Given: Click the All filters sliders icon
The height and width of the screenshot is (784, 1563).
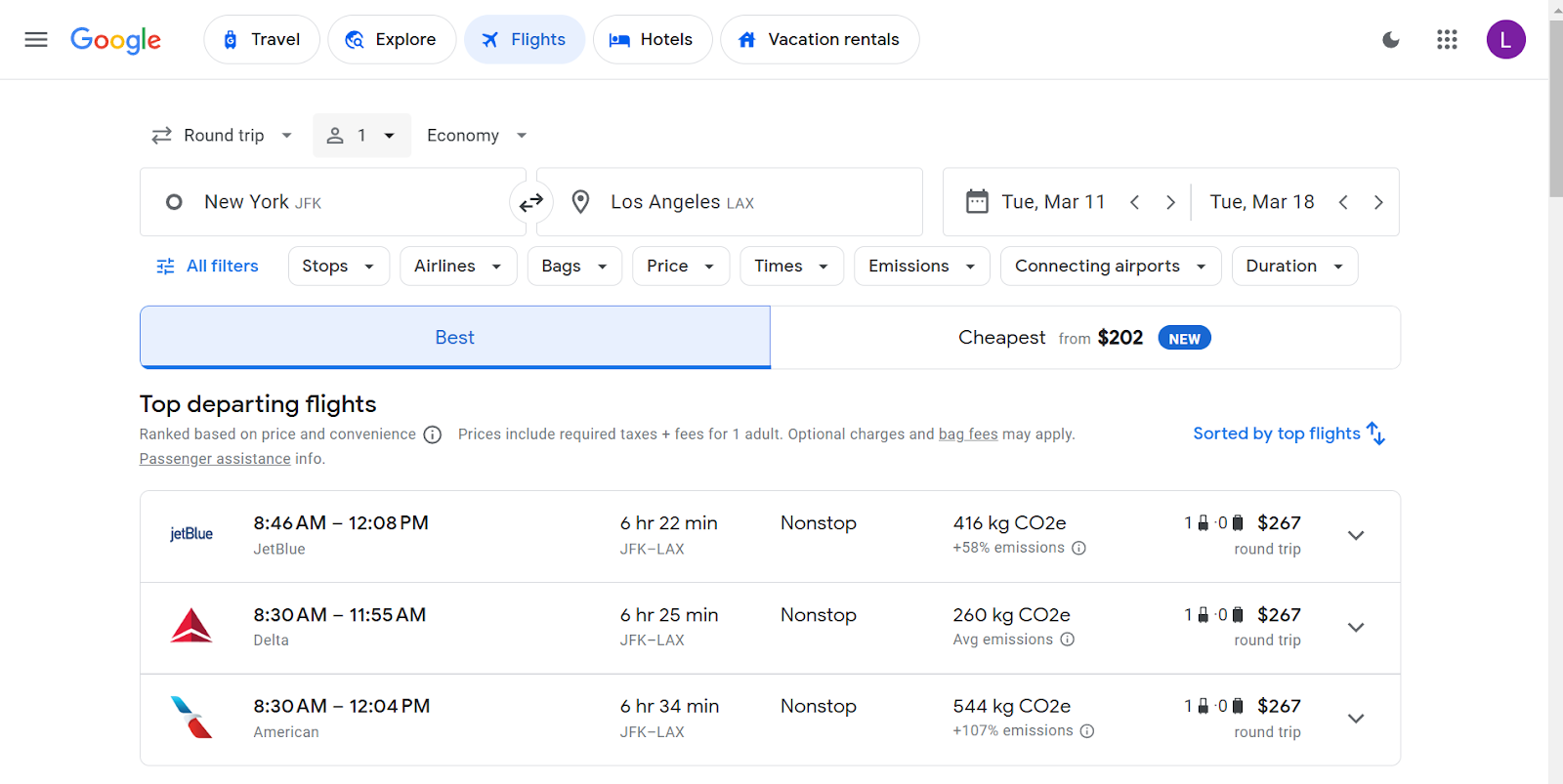Looking at the screenshot, I should tap(166, 267).
